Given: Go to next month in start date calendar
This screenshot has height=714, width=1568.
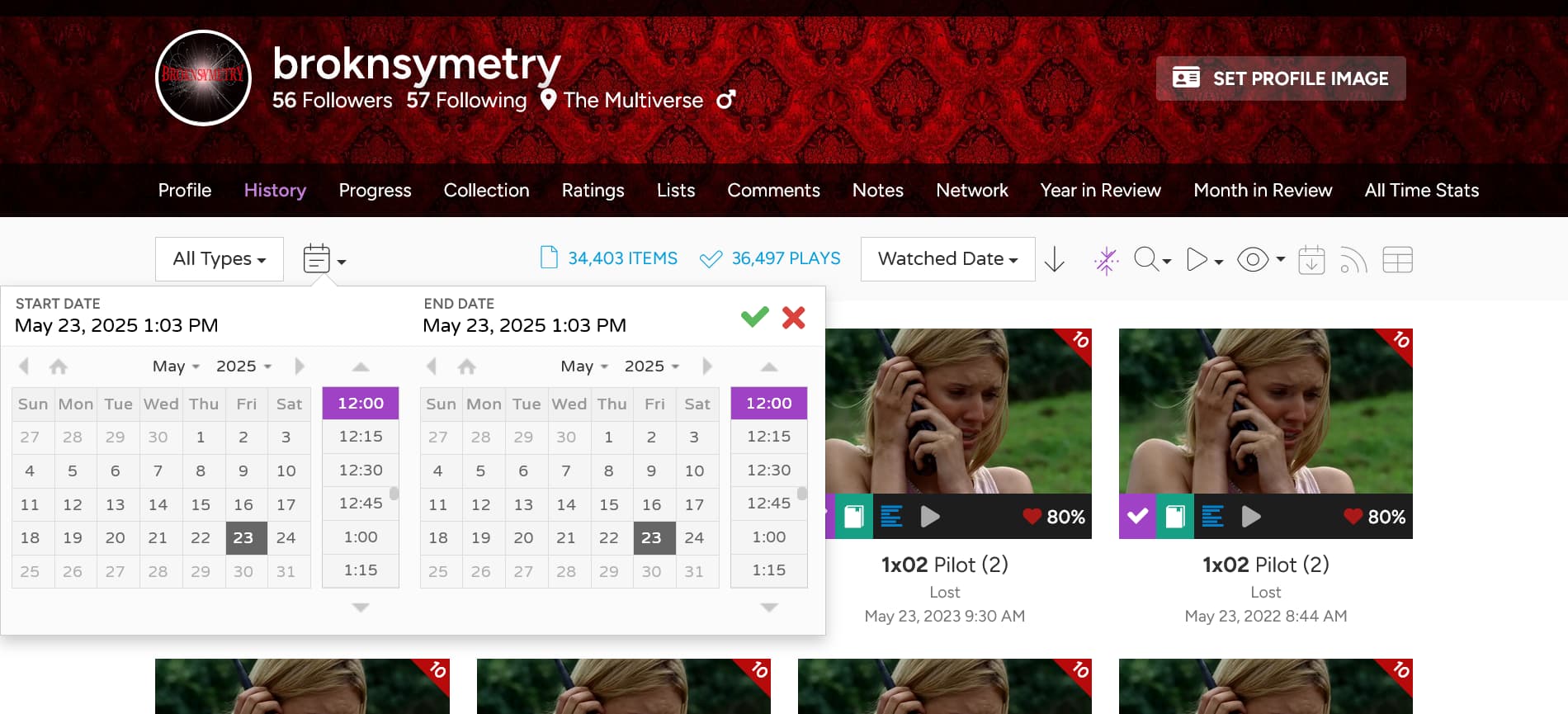Looking at the screenshot, I should 300,366.
